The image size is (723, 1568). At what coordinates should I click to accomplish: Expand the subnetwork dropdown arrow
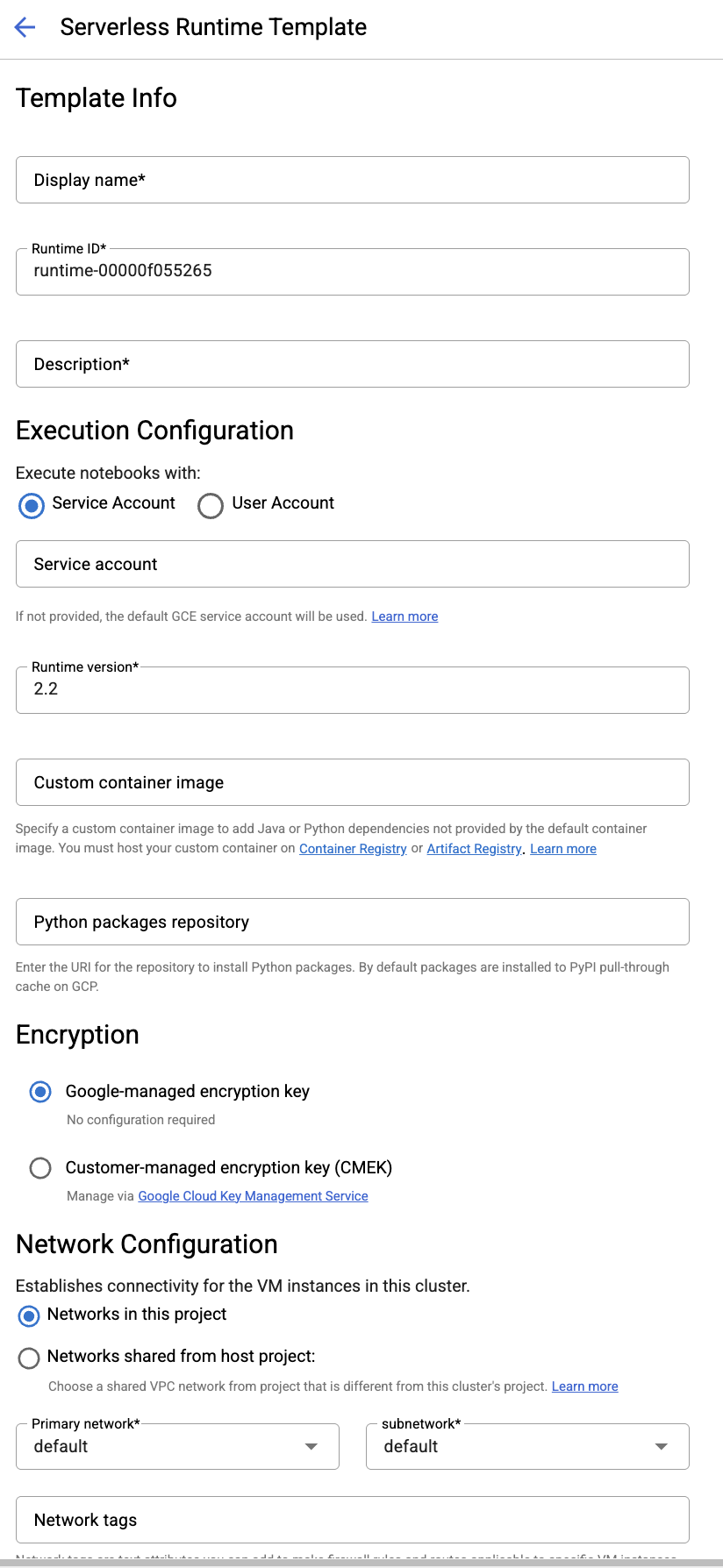point(662,1446)
